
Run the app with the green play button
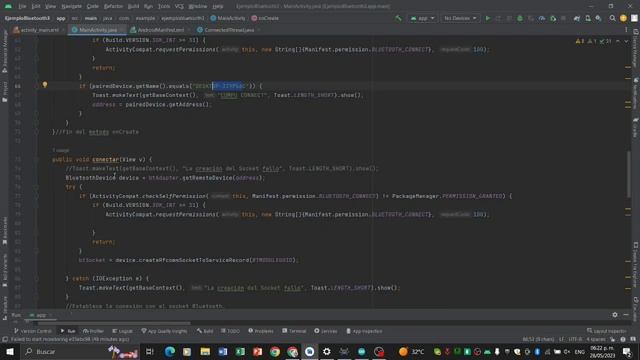[487, 18]
